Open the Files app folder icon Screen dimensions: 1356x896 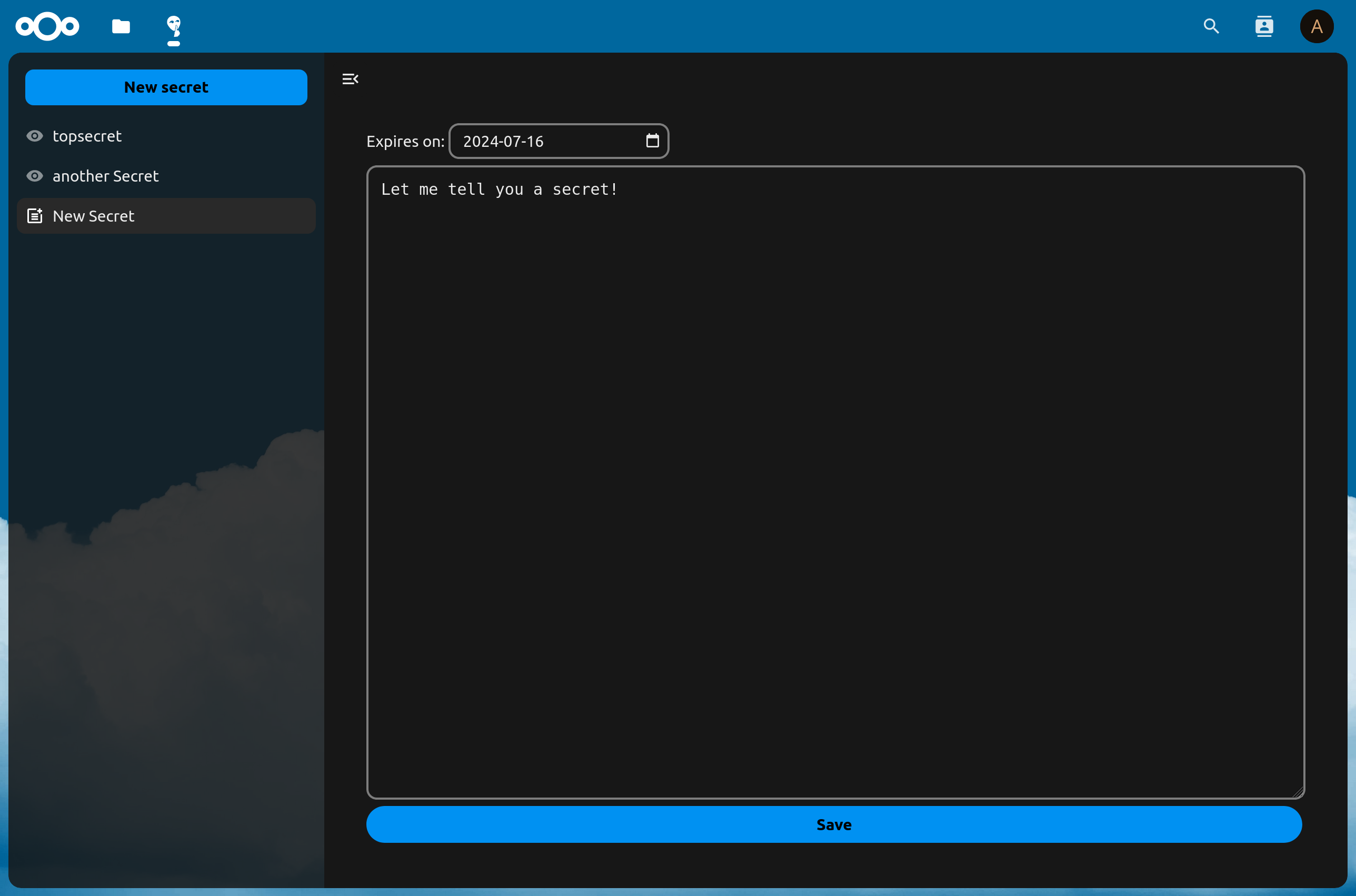click(x=121, y=26)
